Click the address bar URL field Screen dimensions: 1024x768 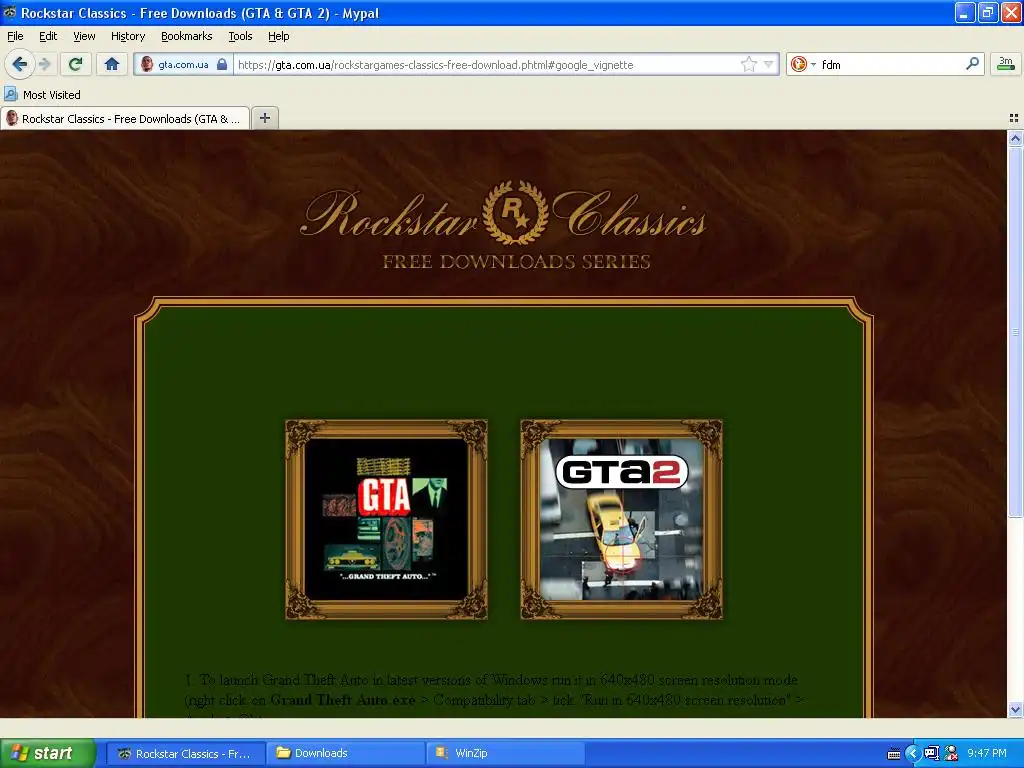click(x=487, y=64)
